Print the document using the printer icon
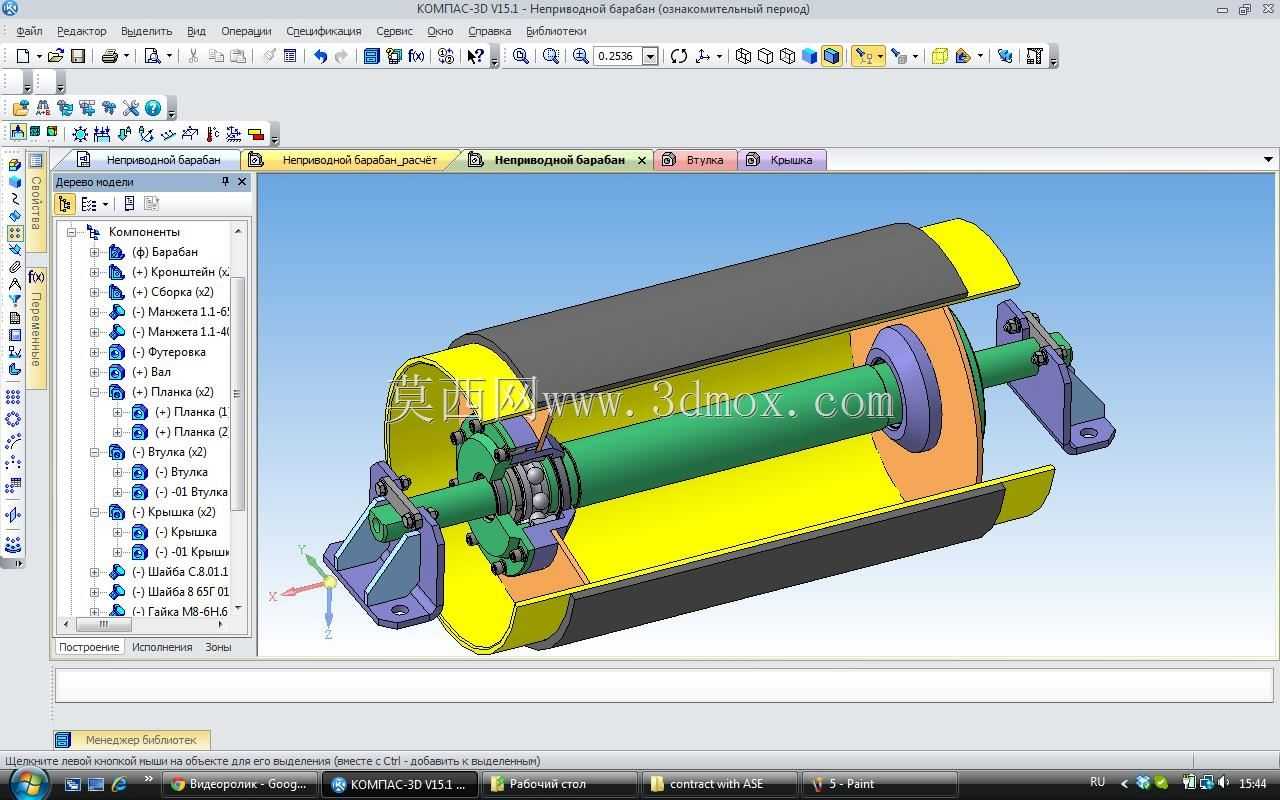This screenshot has height=800, width=1280. [110, 56]
